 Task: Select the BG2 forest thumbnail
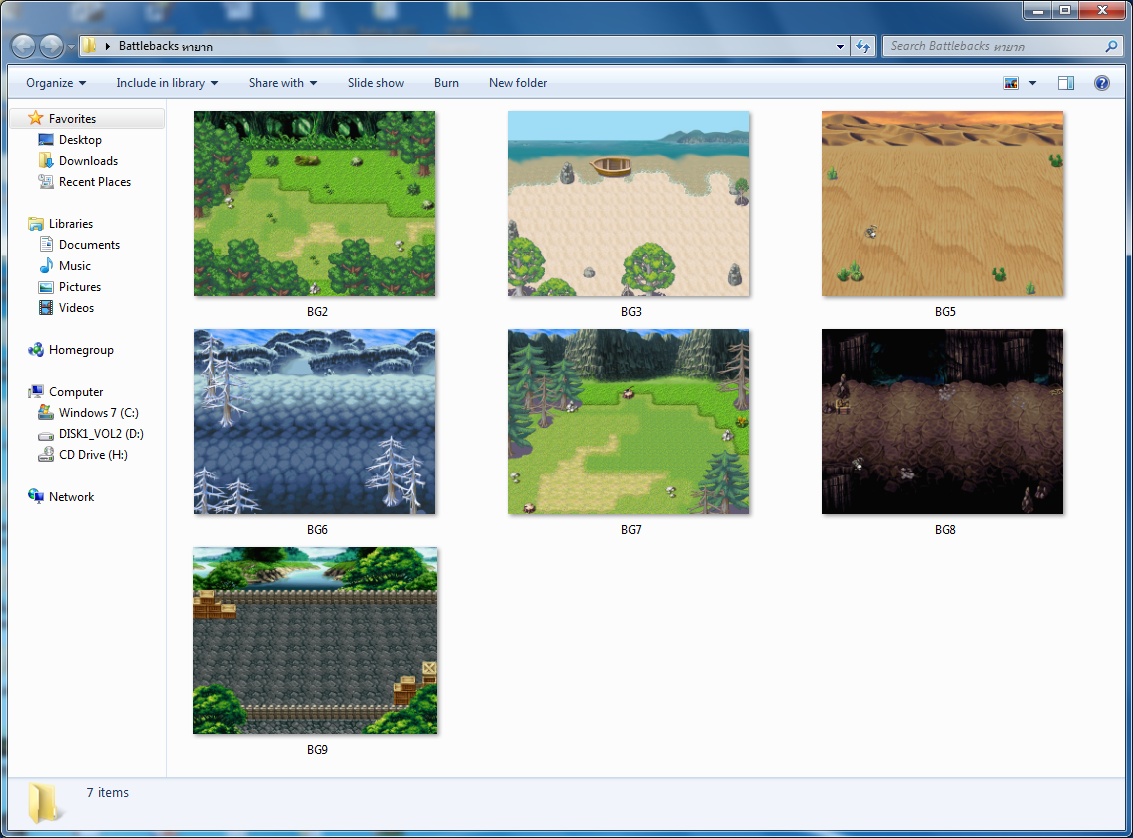314,203
